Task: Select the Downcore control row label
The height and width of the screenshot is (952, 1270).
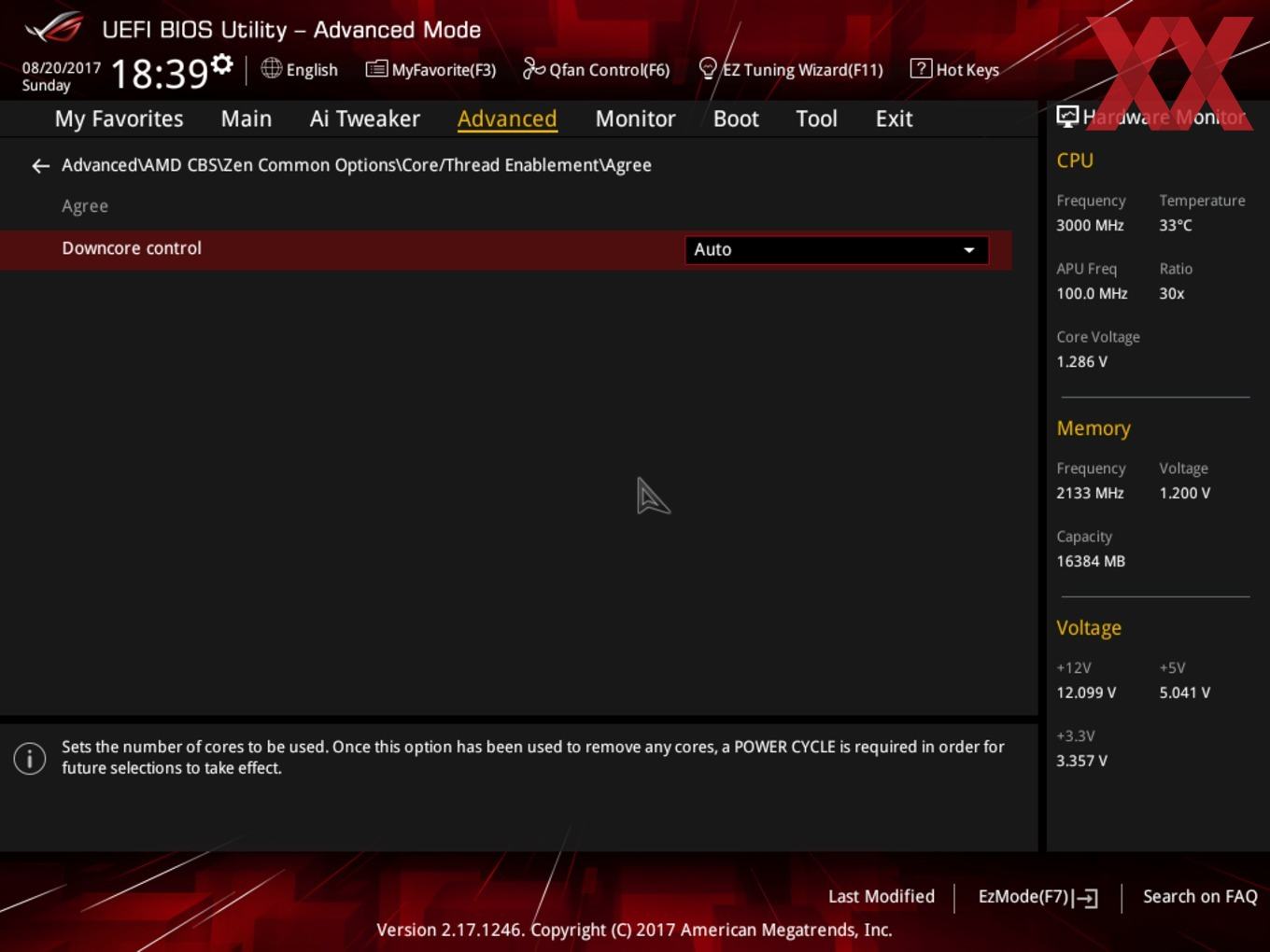Action: [132, 248]
